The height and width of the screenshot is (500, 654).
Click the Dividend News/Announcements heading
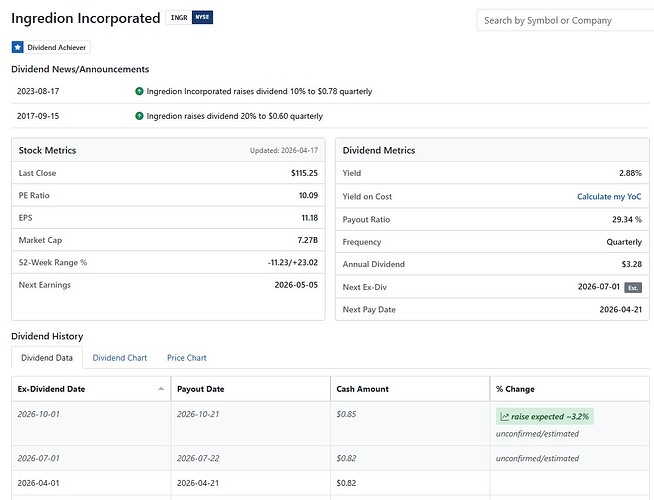(x=80, y=69)
